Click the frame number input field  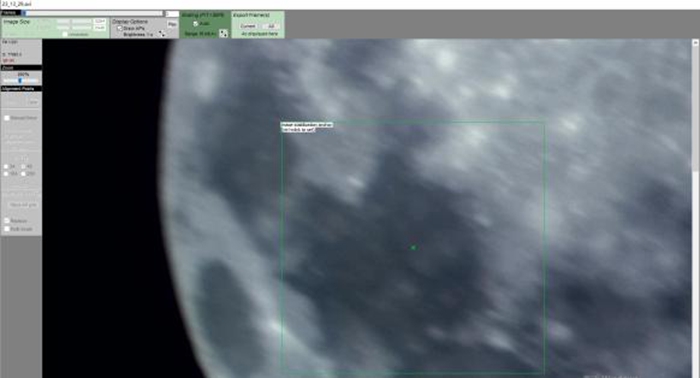172,14
